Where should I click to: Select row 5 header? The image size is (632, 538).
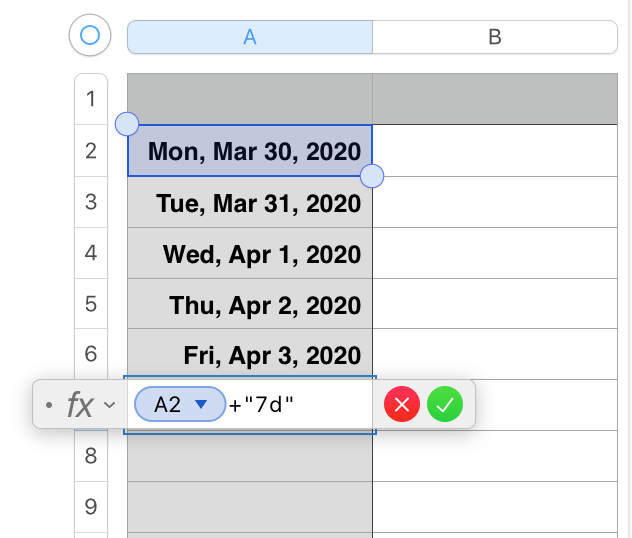(x=91, y=304)
